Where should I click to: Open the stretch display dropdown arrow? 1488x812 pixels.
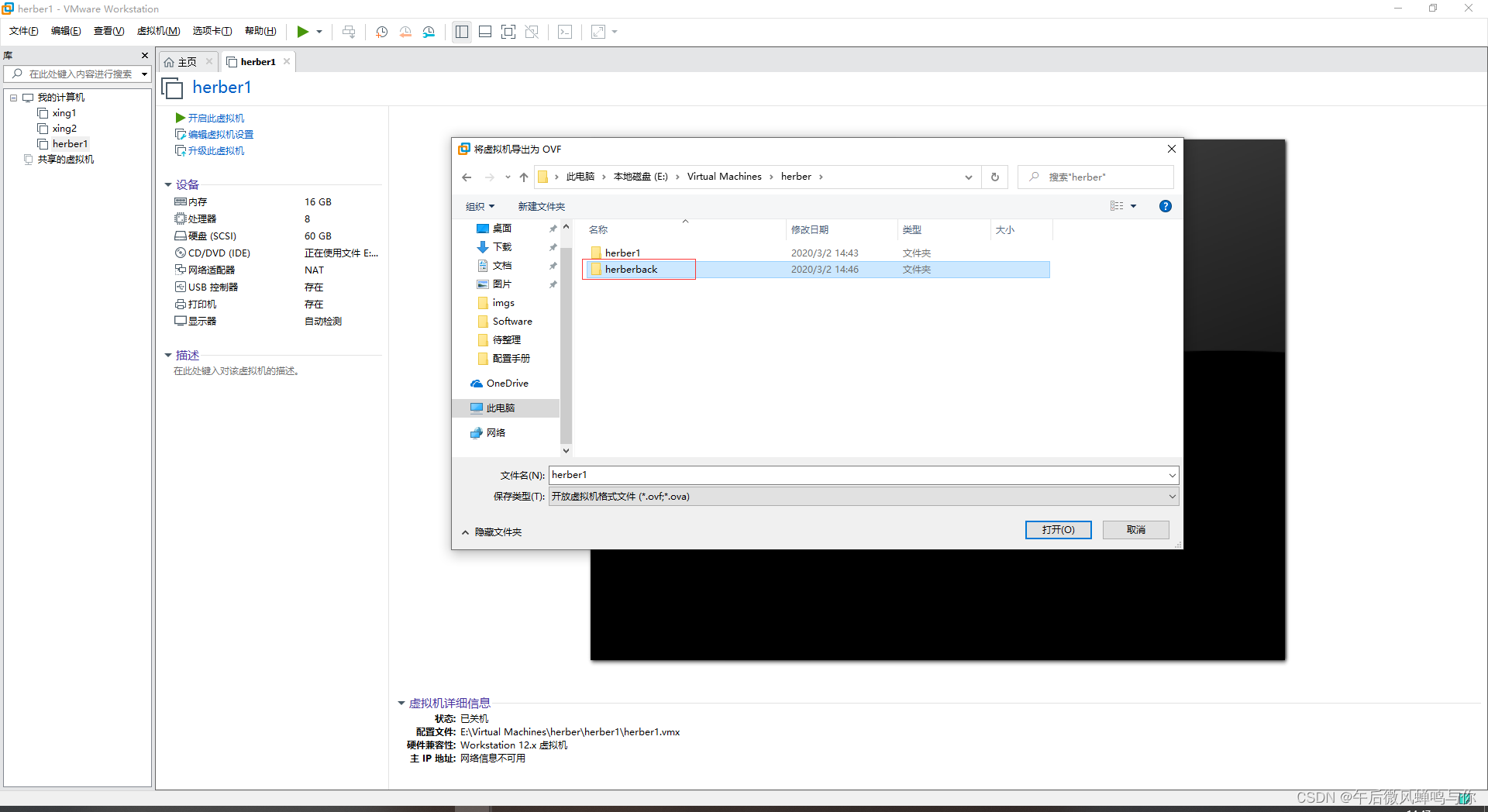615,32
